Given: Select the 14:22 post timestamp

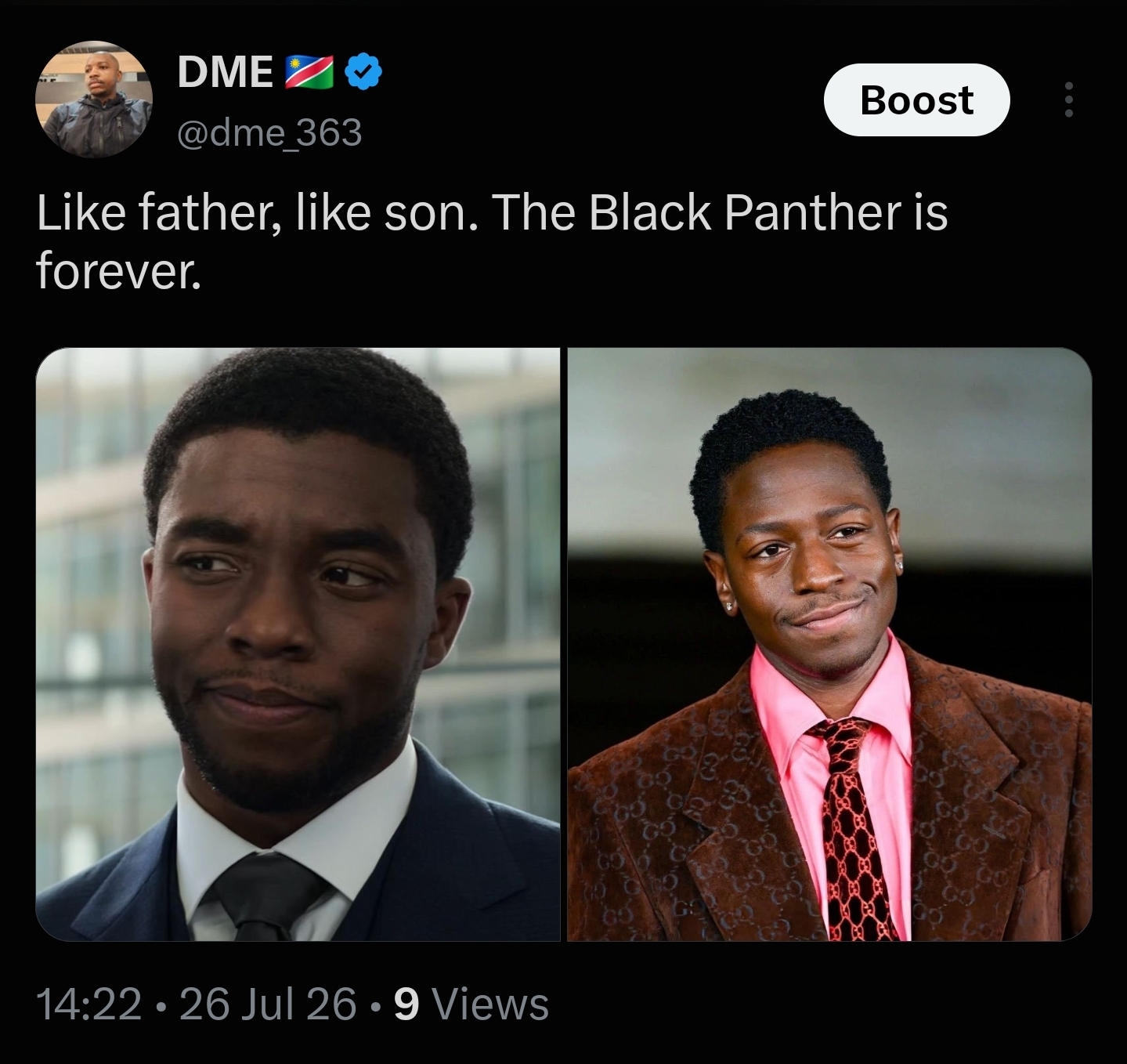Looking at the screenshot, I should click(89, 1004).
